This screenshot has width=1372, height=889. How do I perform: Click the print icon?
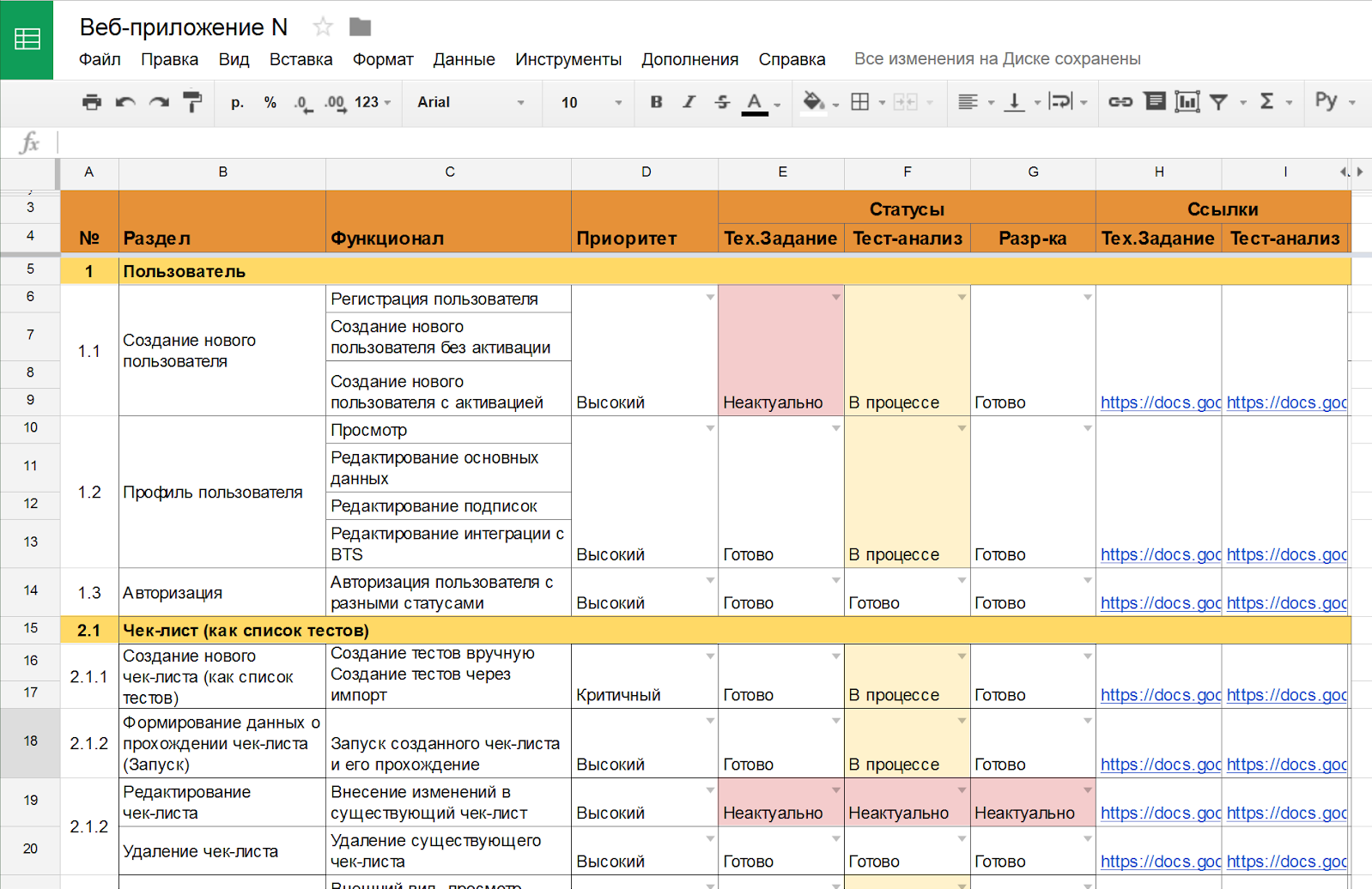(92, 102)
